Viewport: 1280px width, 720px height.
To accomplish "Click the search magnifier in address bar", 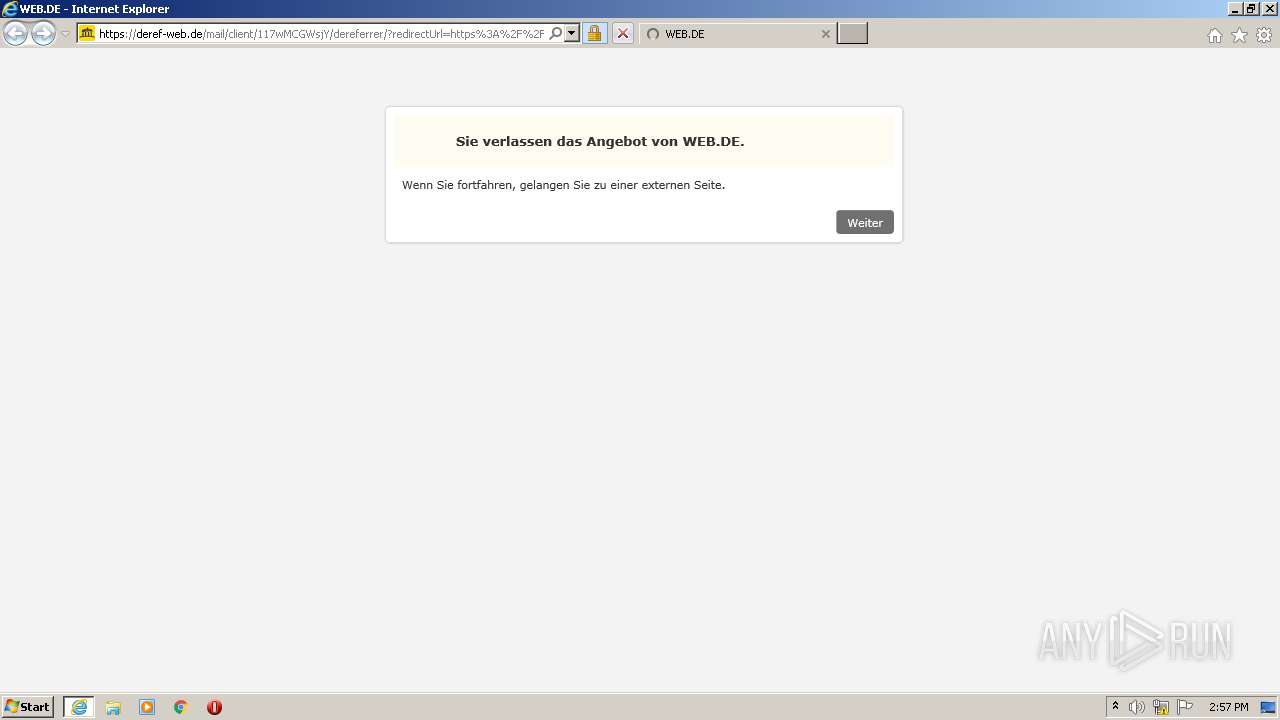I will [x=555, y=33].
